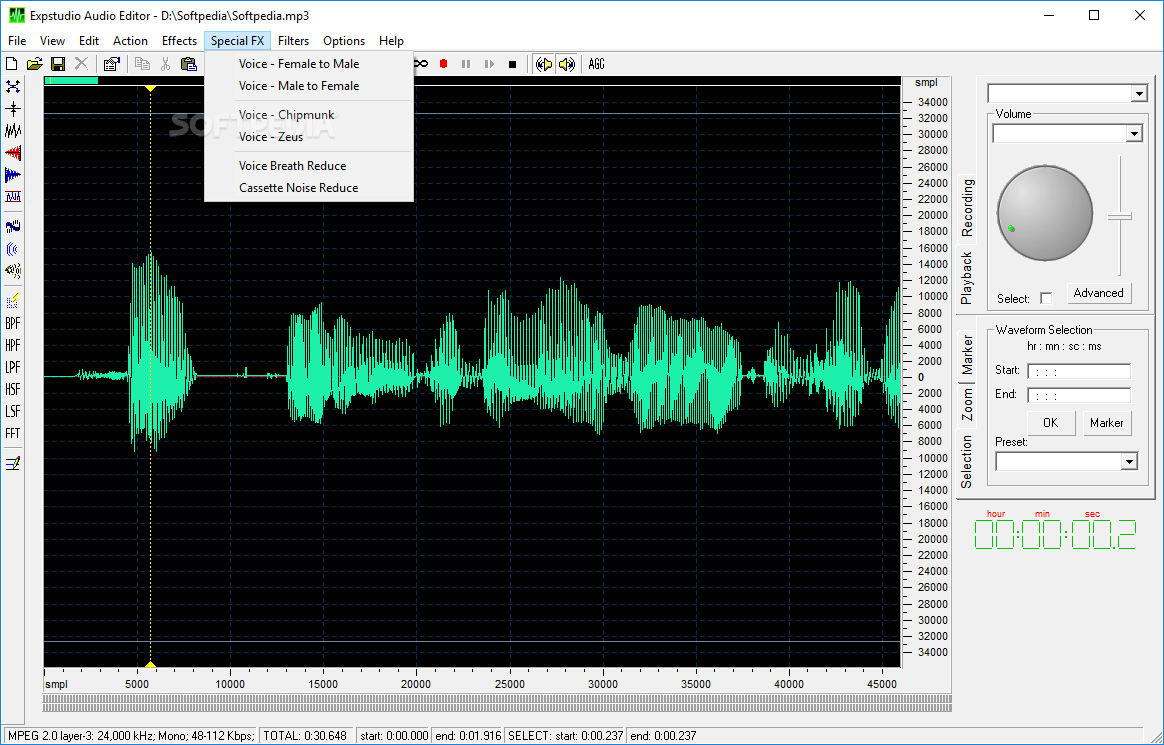Choose Voice - Female to Male

pyautogui.click(x=309, y=64)
